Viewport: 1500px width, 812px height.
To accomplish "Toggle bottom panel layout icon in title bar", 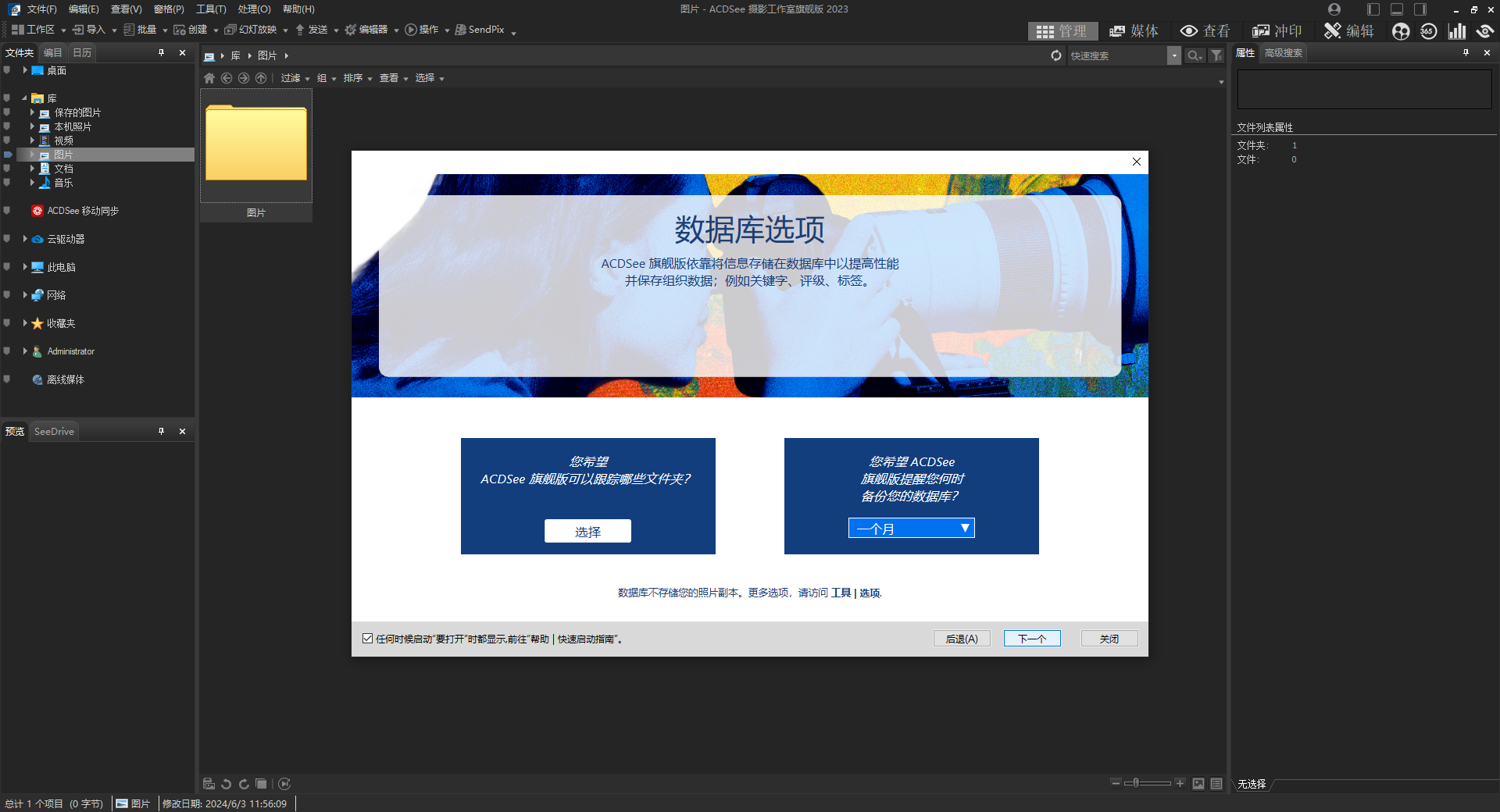I will tap(1397, 9).
